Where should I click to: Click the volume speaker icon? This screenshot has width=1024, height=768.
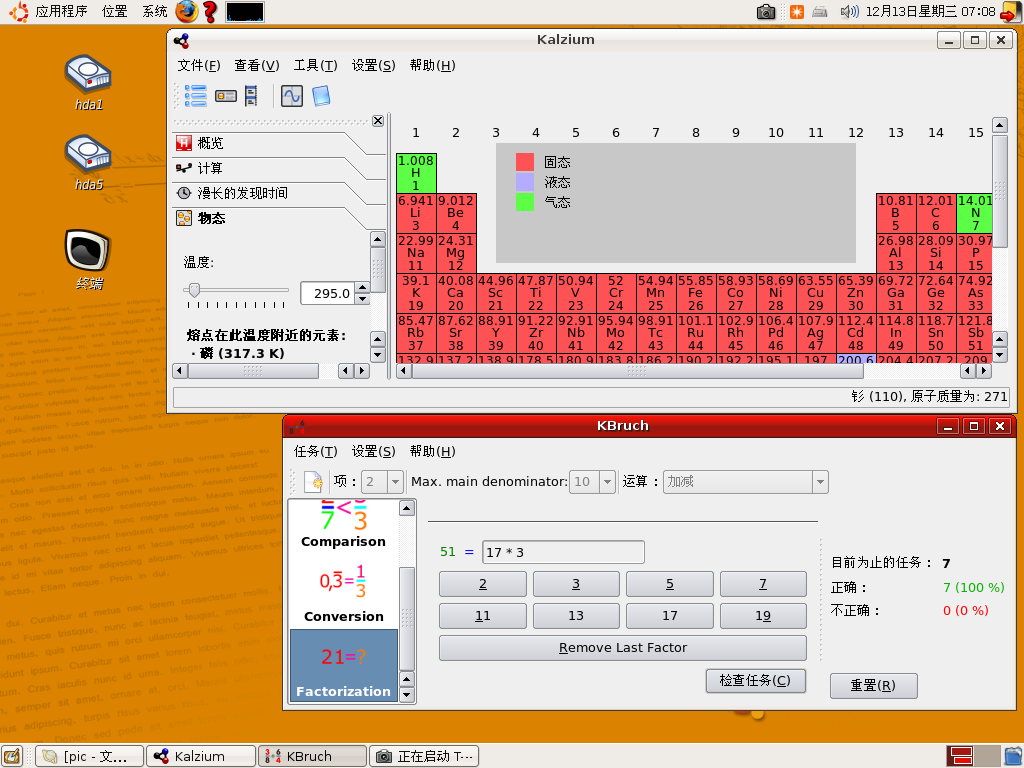point(848,12)
